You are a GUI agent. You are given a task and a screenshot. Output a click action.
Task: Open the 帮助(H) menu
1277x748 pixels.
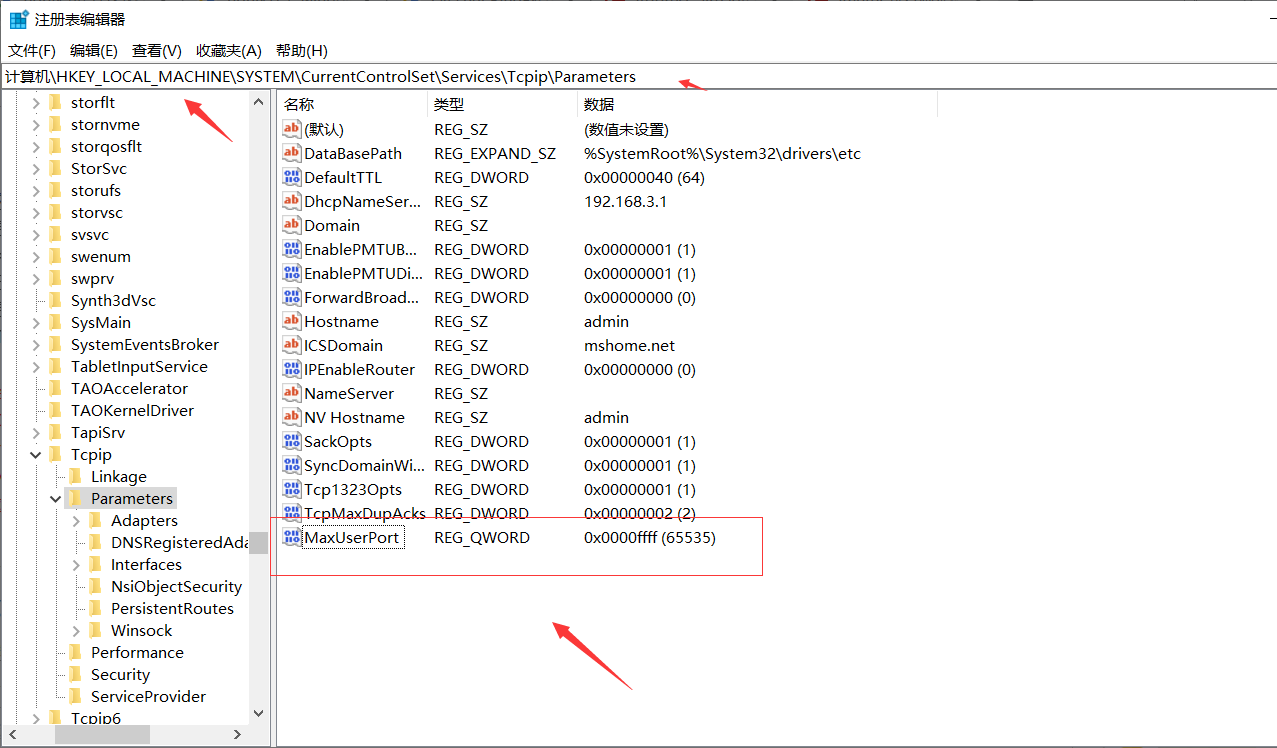coord(302,50)
